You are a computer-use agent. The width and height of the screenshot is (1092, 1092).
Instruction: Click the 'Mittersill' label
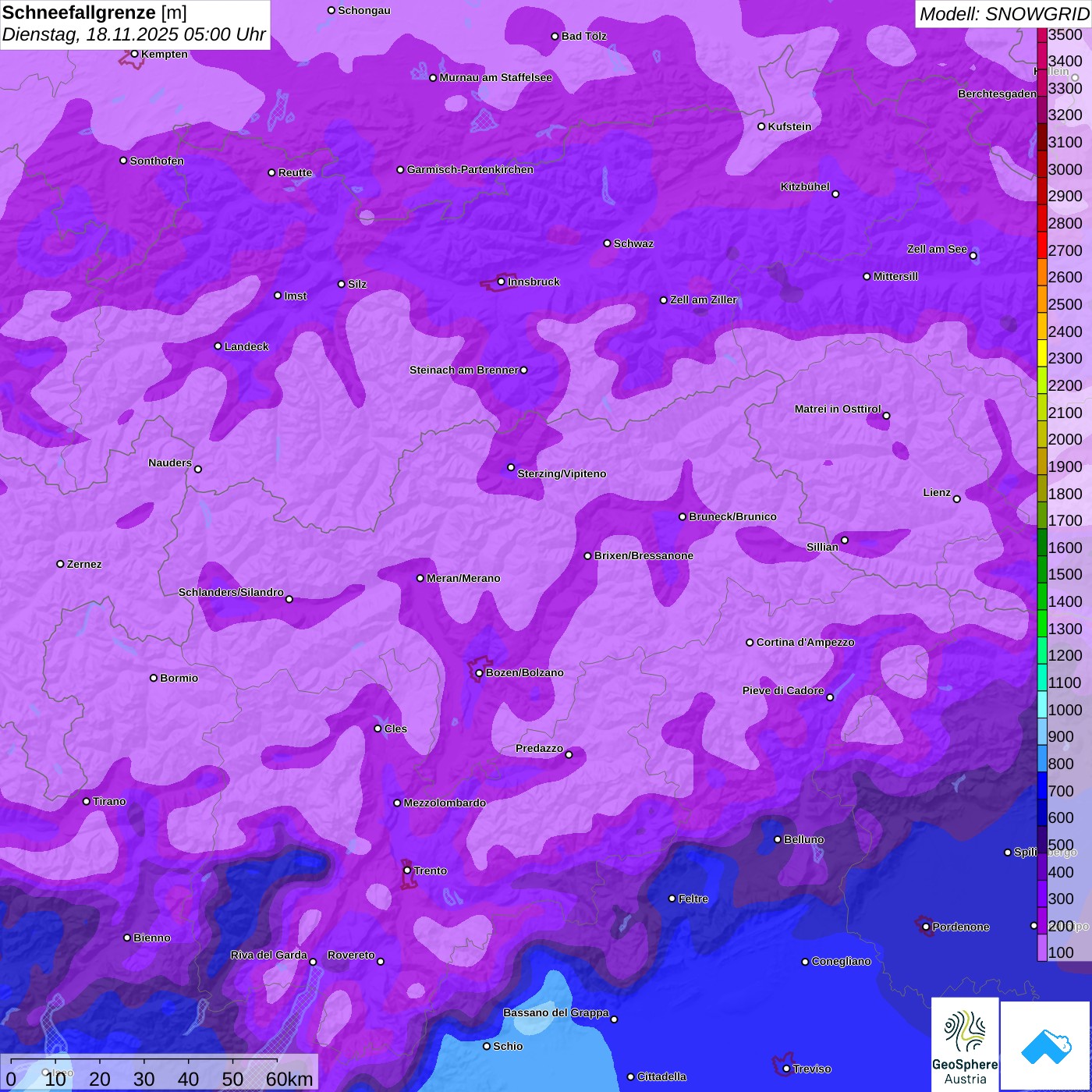pos(895,276)
